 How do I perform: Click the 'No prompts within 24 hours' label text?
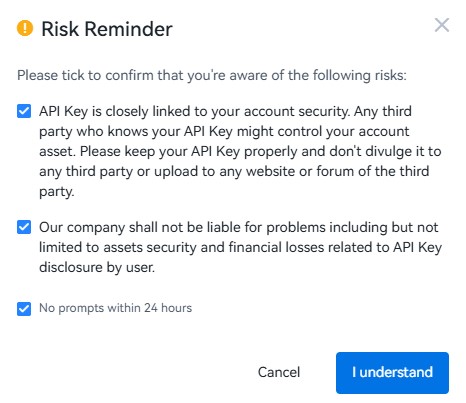tap(115, 308)
